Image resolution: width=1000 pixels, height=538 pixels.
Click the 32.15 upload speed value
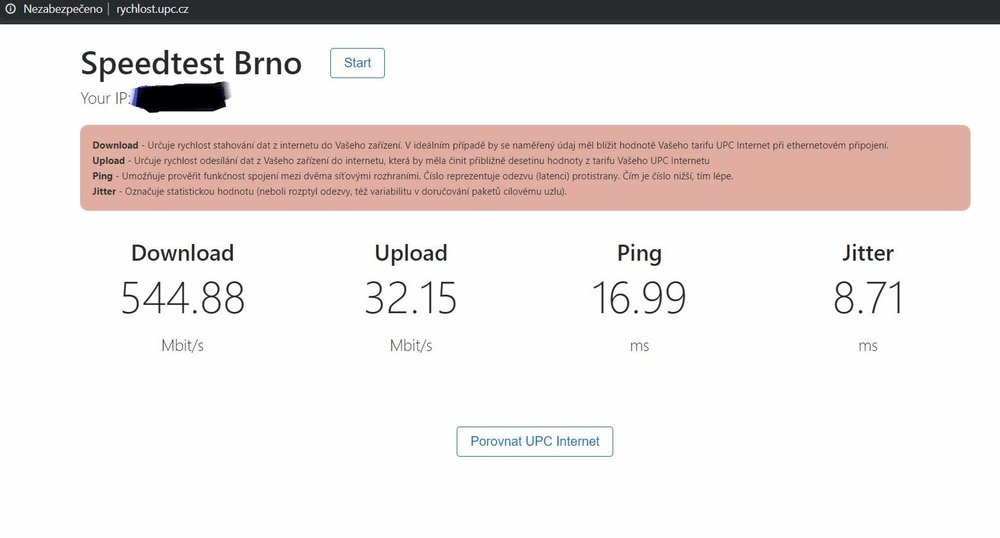coord(411,298)
